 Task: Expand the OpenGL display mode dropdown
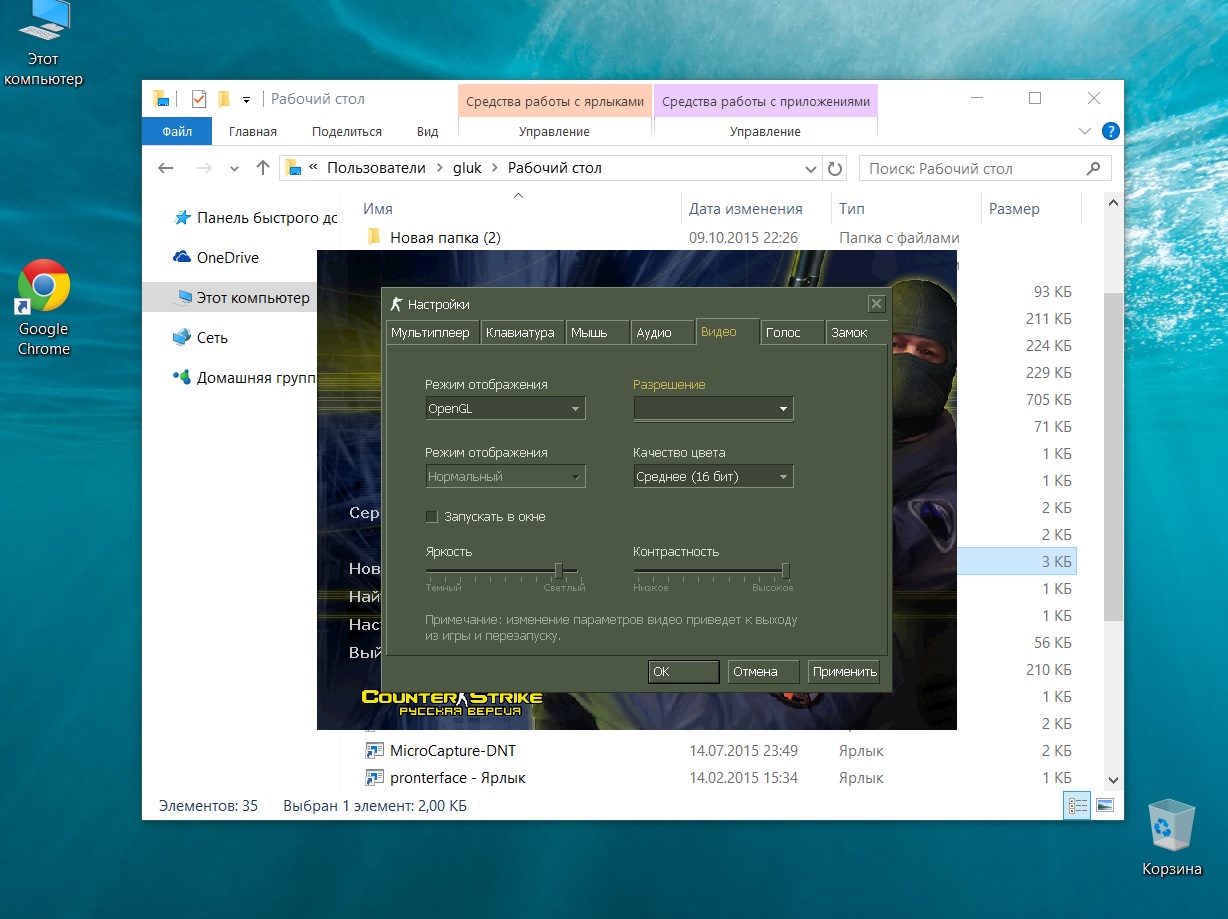pyautogui.click(x=505, y=408)
